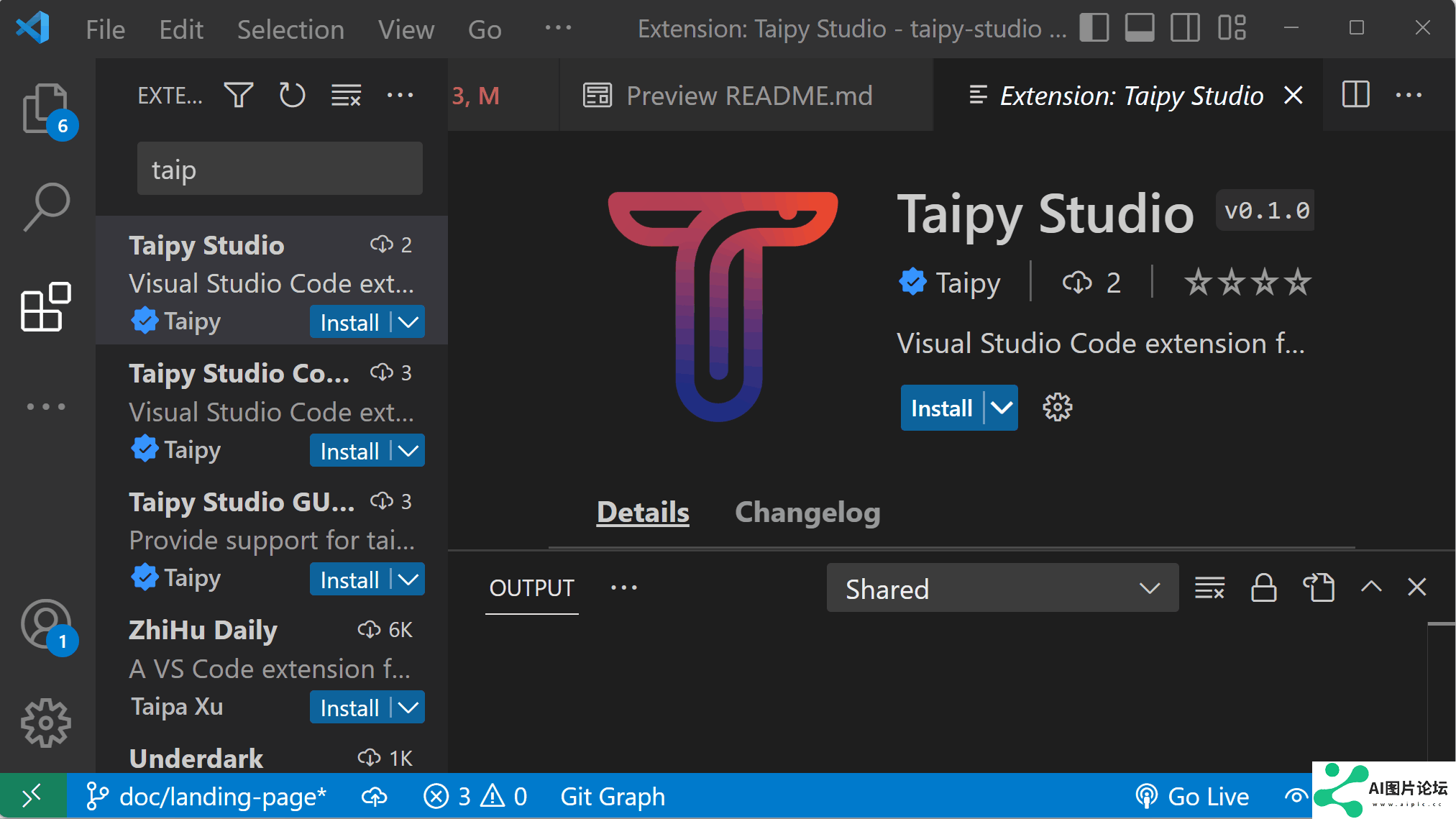
Task: Clear extensions search results
Action: pos(346,95)
